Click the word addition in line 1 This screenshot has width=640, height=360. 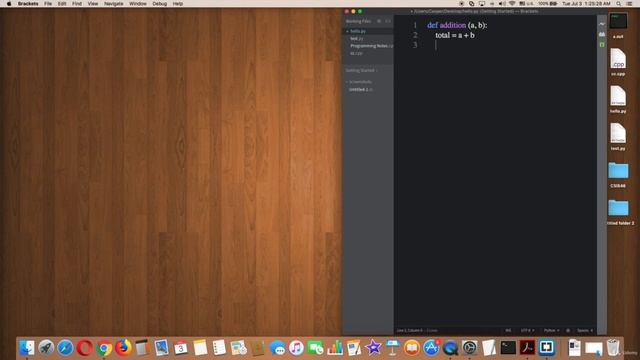(x=453, y=25)
